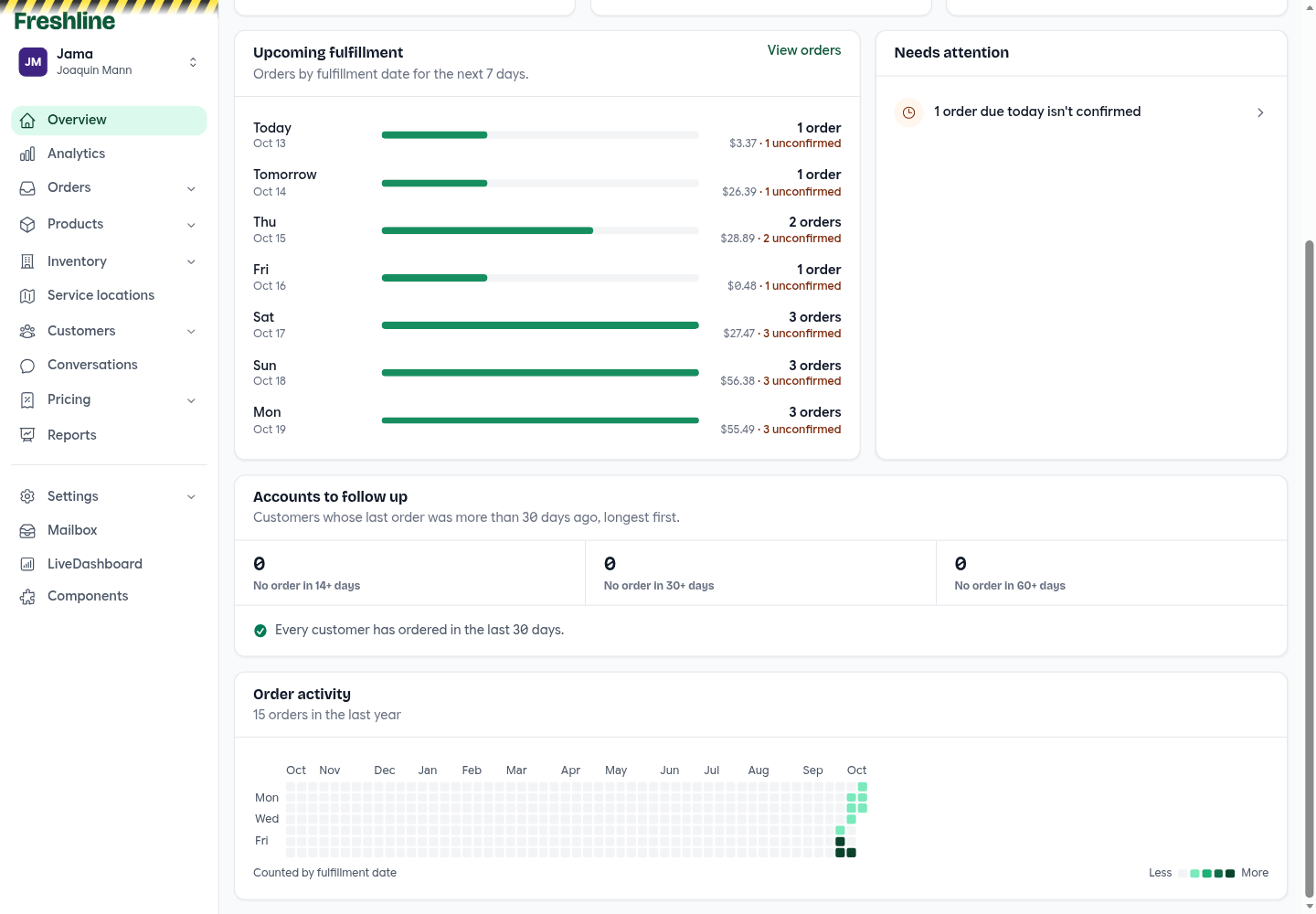Click the clock icon in Needs attention

coord(908,112)
